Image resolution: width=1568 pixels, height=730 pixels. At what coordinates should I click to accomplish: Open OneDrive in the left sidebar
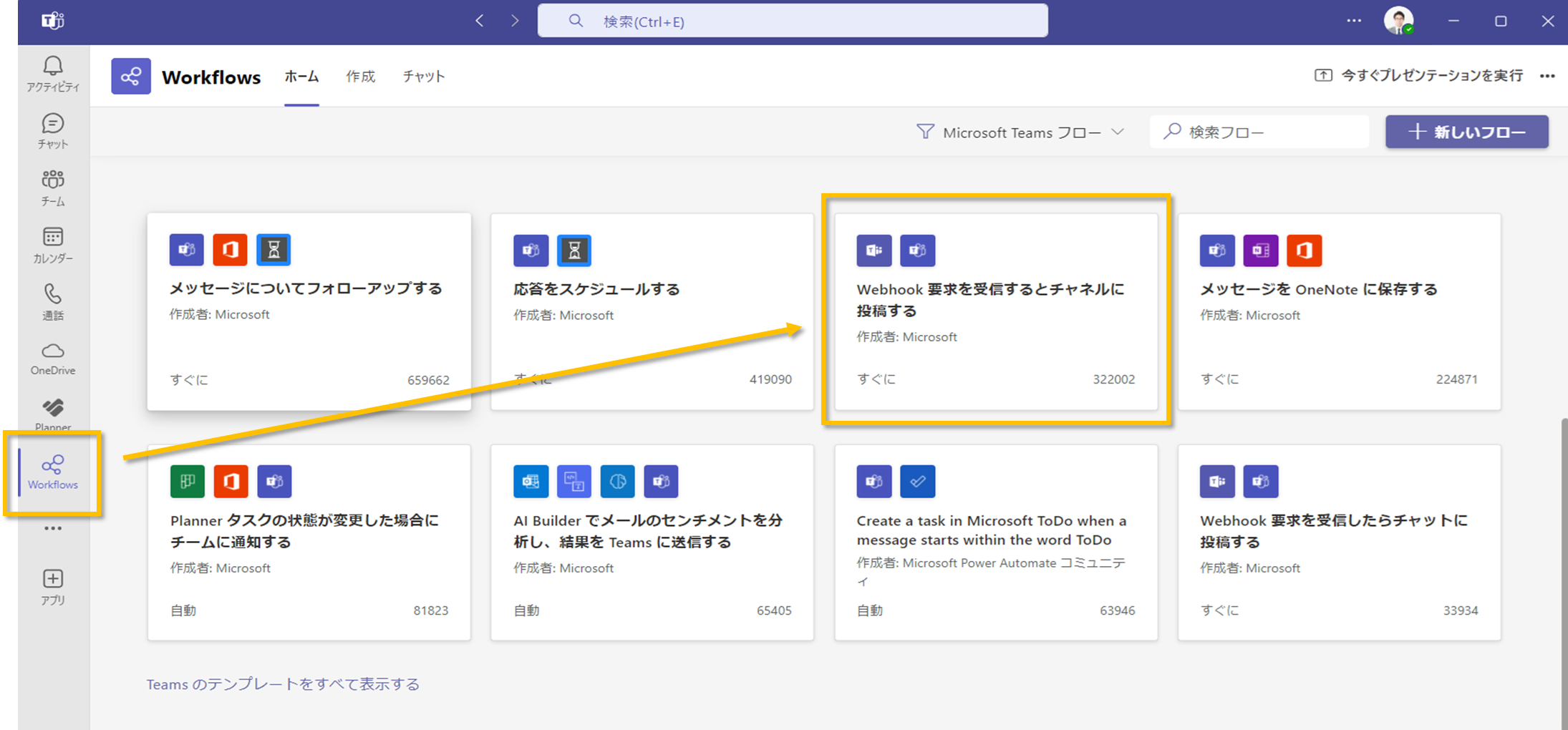coord(53,359)
